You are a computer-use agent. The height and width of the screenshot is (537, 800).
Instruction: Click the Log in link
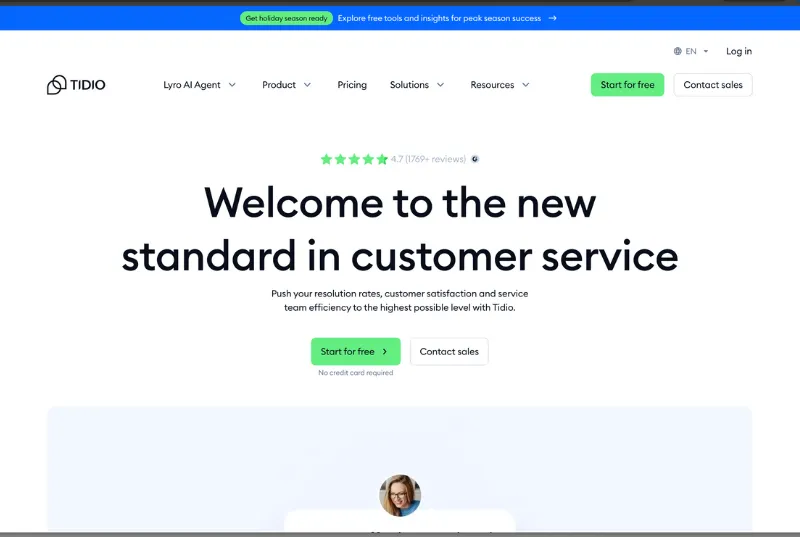[739, 51]
